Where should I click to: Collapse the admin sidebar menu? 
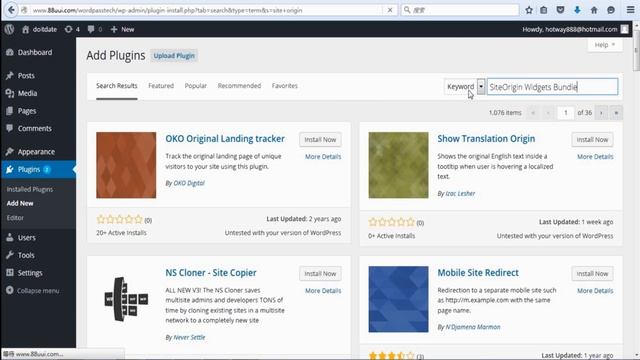click(x=33, y=291)
